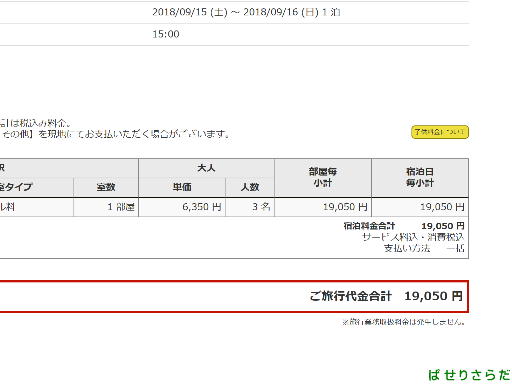Click the 1 部屋 room count cell
This screenshot has height=384, width=512.
coord(106,207)
